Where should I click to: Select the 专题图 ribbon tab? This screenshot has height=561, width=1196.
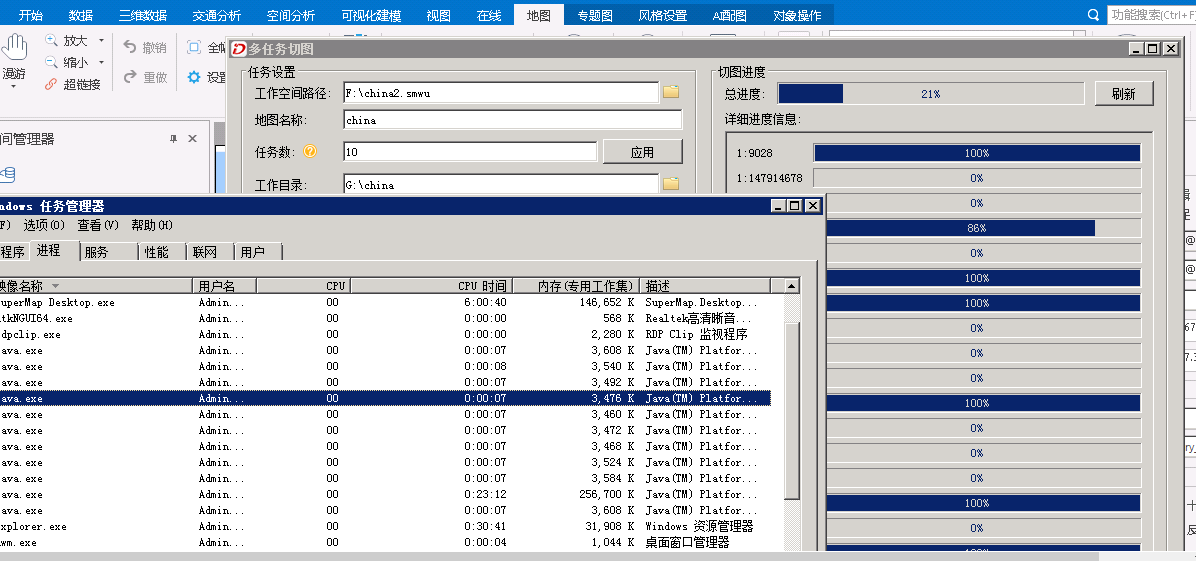(595, 15)
